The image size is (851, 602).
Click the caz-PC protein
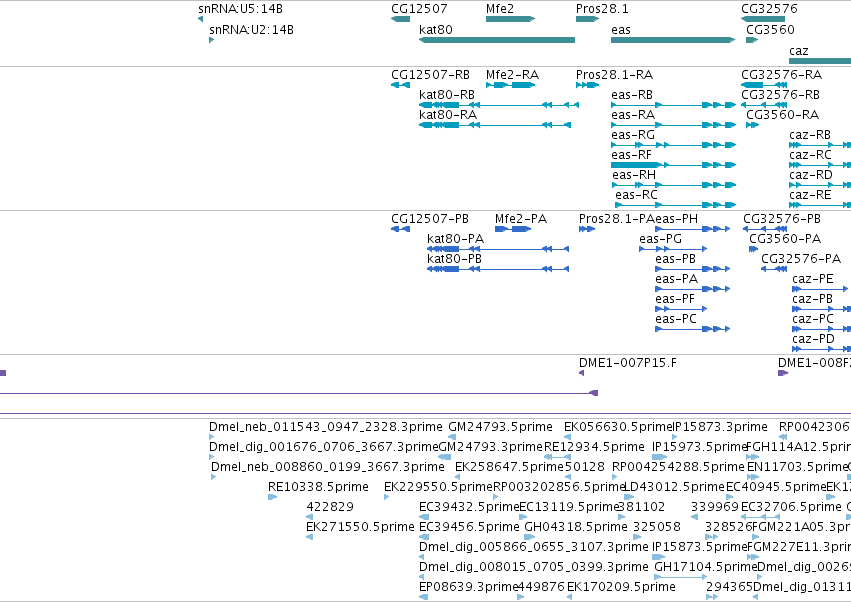point(822,328)
